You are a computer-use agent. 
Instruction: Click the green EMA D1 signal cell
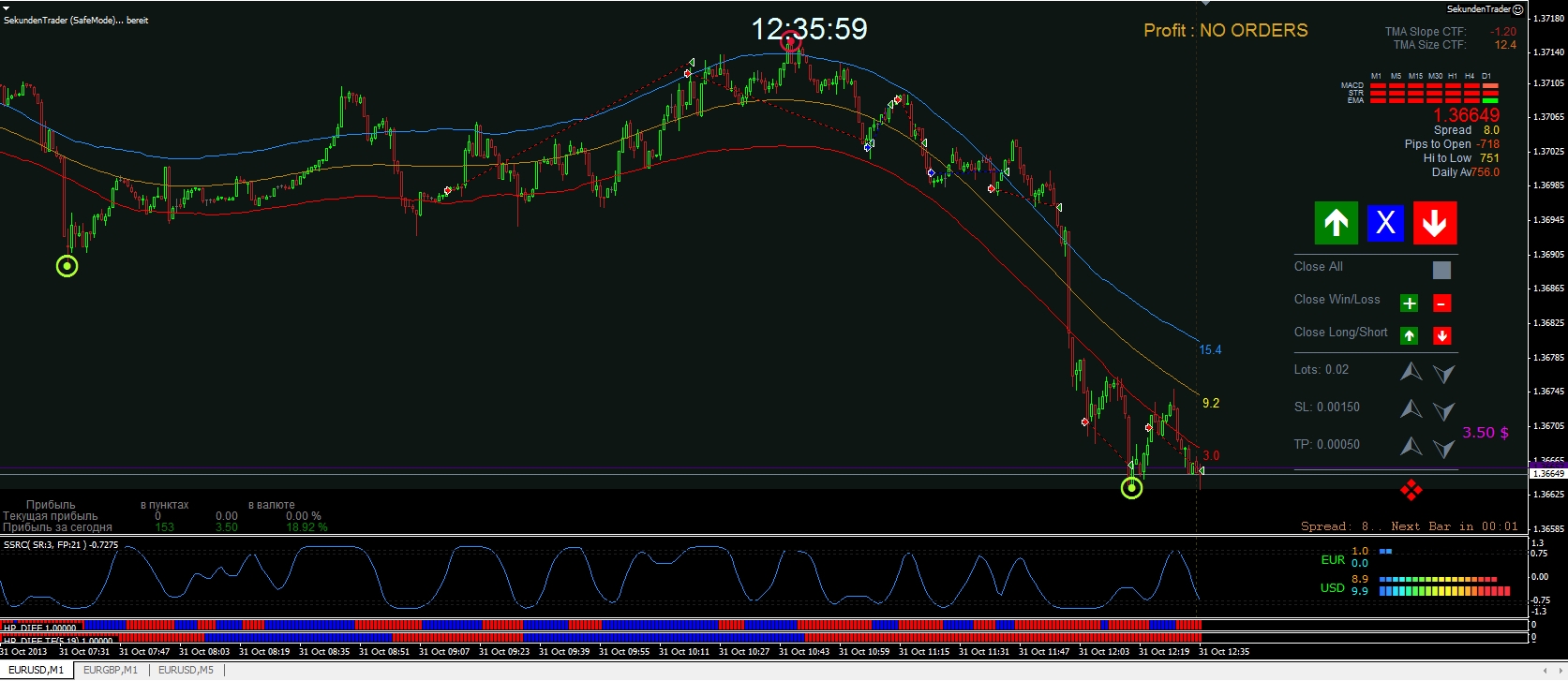[1490, 99]
